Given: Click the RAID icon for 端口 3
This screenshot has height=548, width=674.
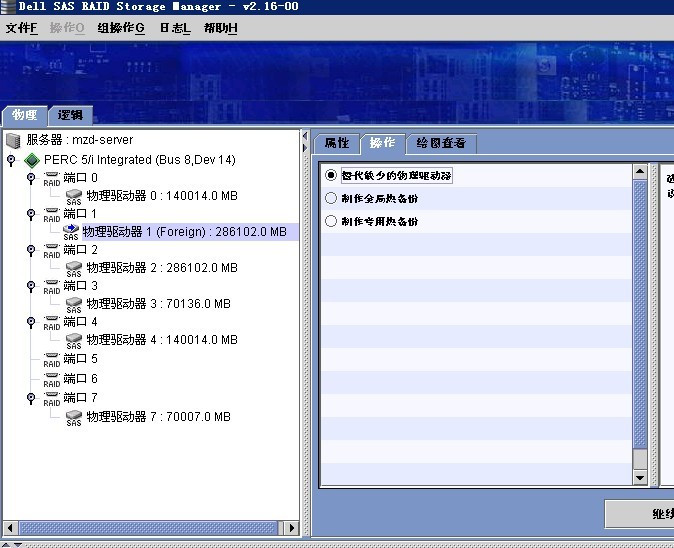Looking at the screenshot, I should 52,287.
